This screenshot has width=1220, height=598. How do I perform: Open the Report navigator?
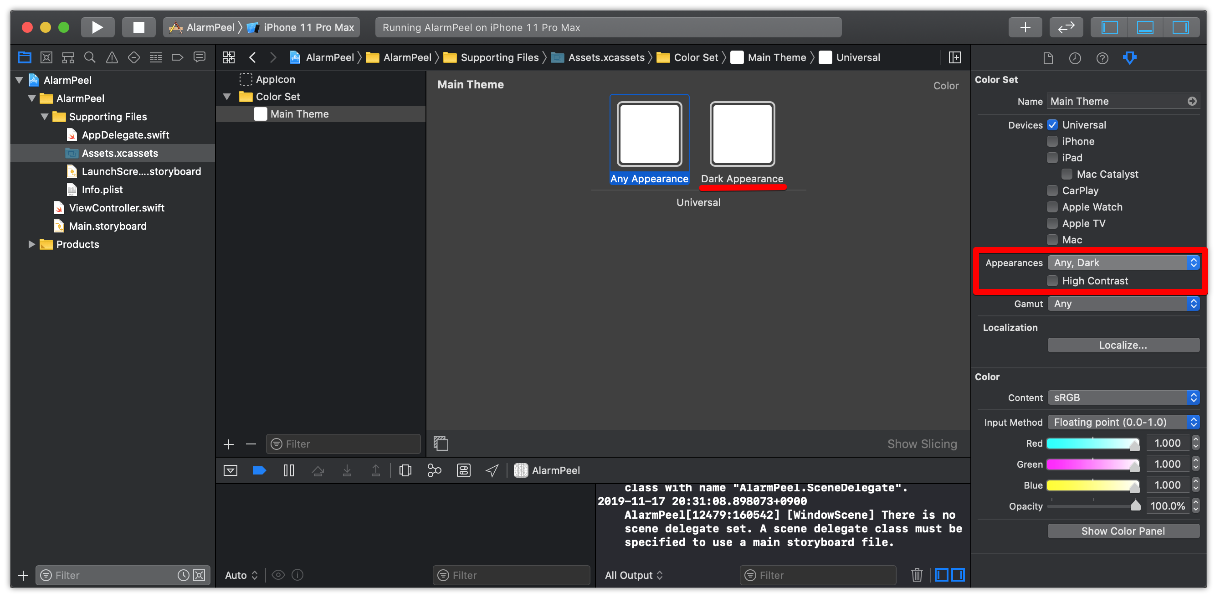(x=200, y=58)
